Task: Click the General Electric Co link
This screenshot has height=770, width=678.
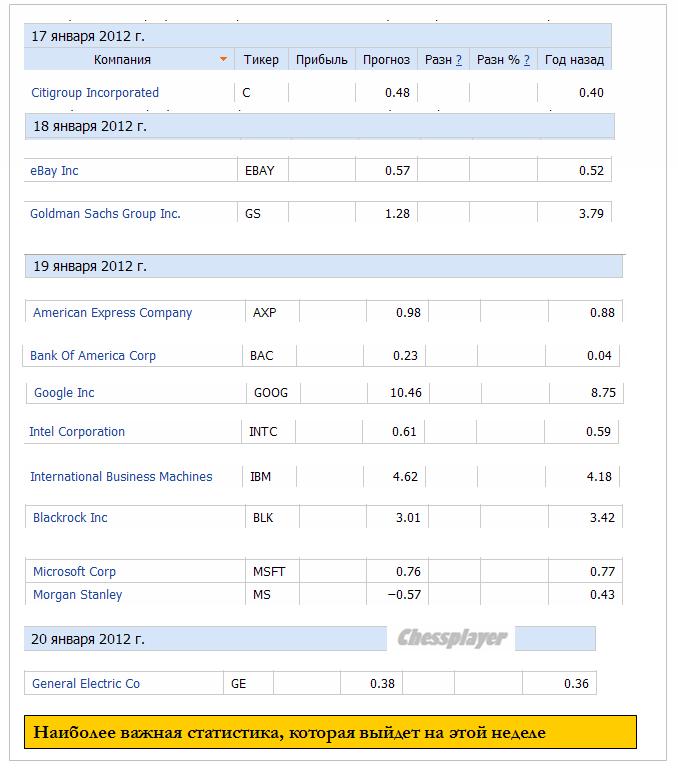Action: 86,684
